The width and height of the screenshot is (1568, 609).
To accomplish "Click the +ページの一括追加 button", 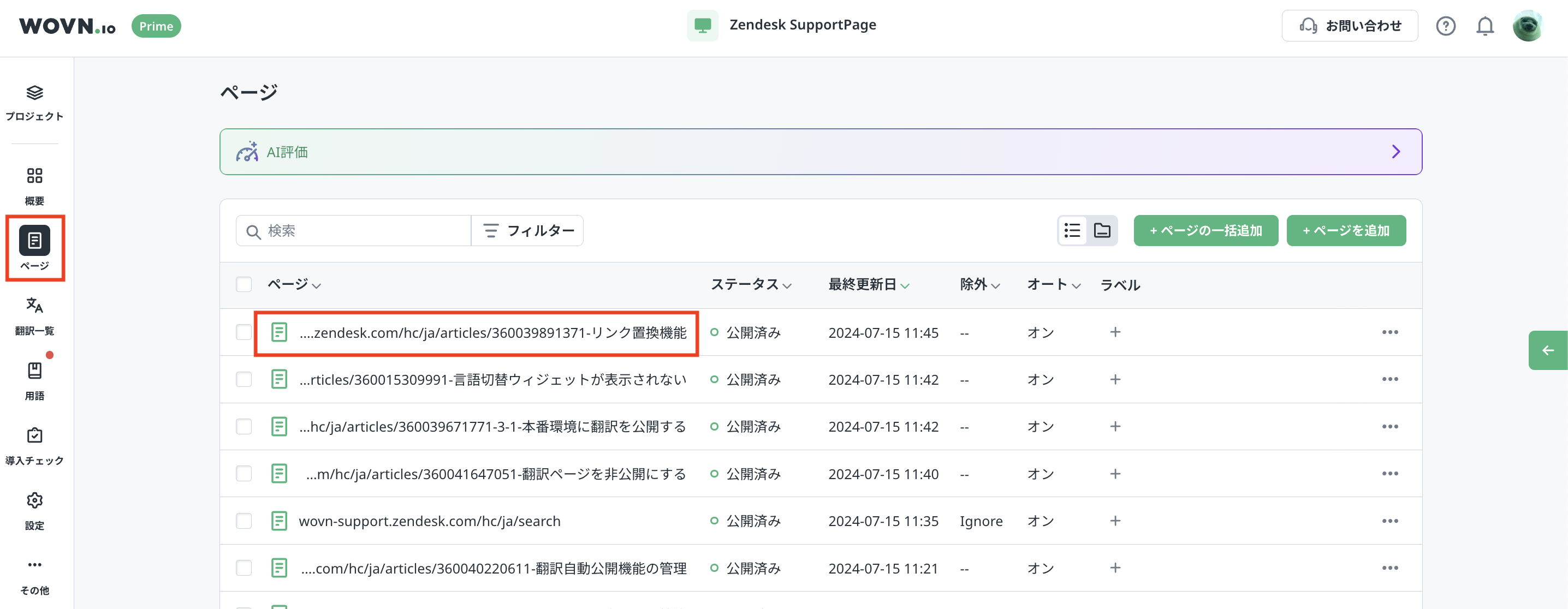I will pyautogui.click(x=1205, y=231).
